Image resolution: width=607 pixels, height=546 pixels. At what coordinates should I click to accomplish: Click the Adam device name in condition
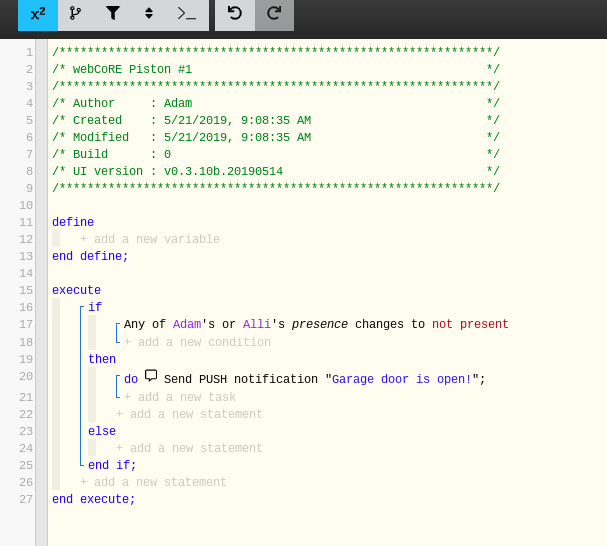pyautogui.click(x=187, y=324)
